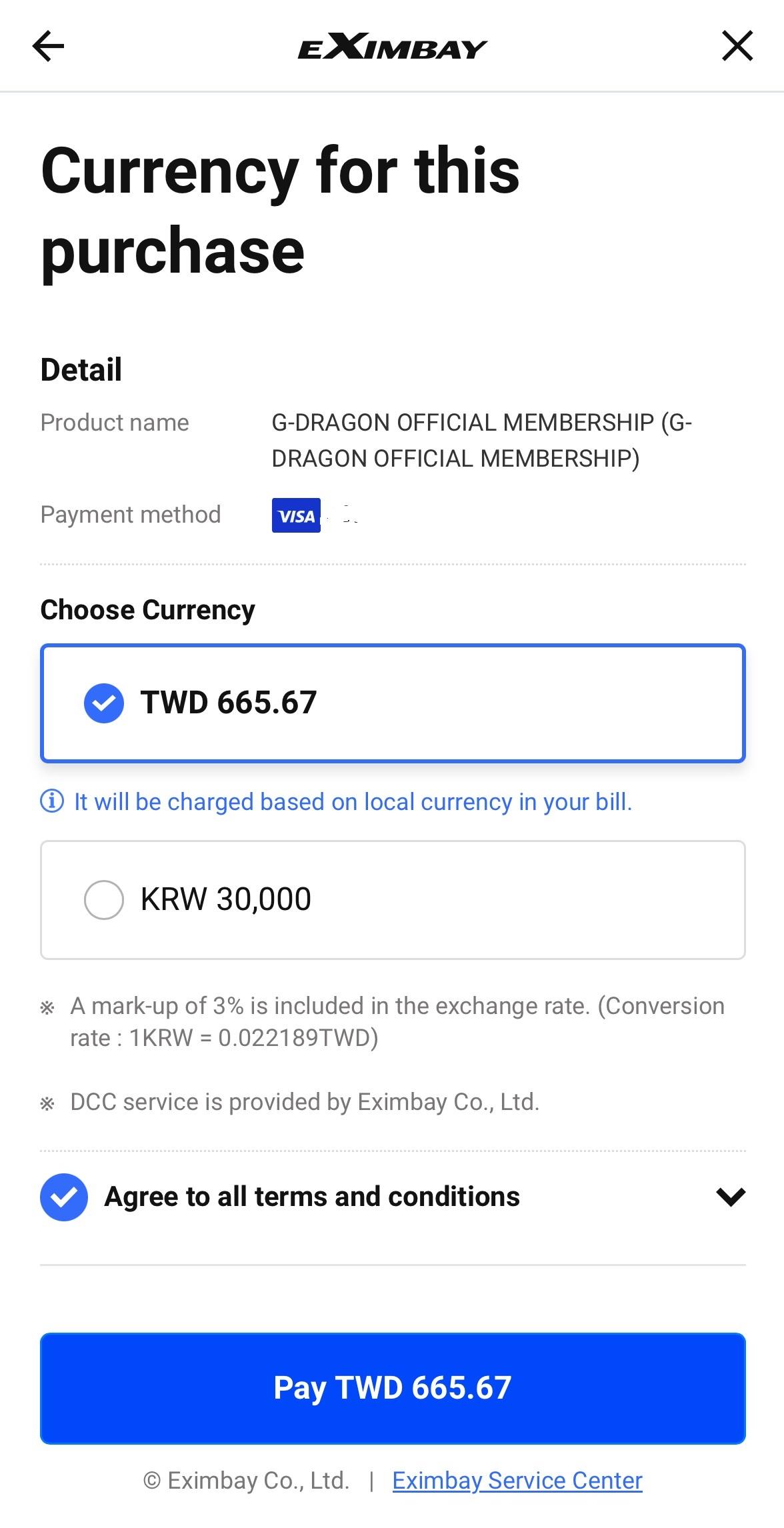The image size is (784, 1528).
Task: Open the Eximbay Service Center link
Action: pos(517,1481)
